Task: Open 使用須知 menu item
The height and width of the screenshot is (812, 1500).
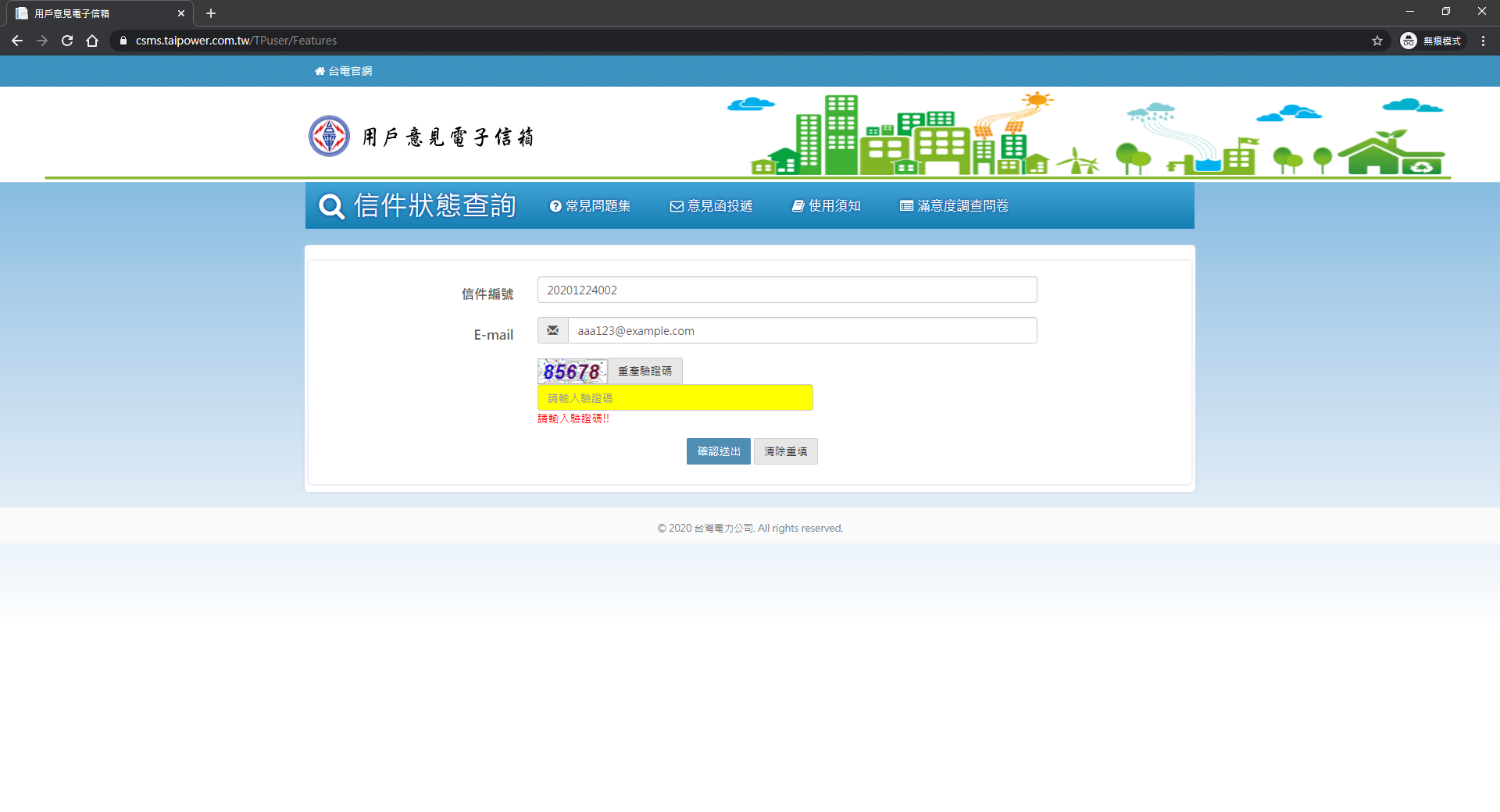Action: point(827,206)
